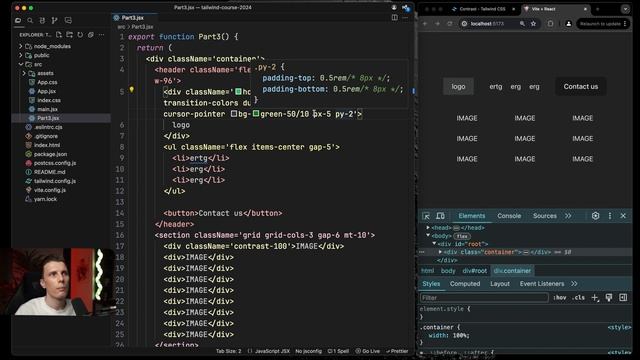Image resolution: width=640 pixels, height=360 pixels.
Task: Add new style rule plus icon
Action: (595, 298)
